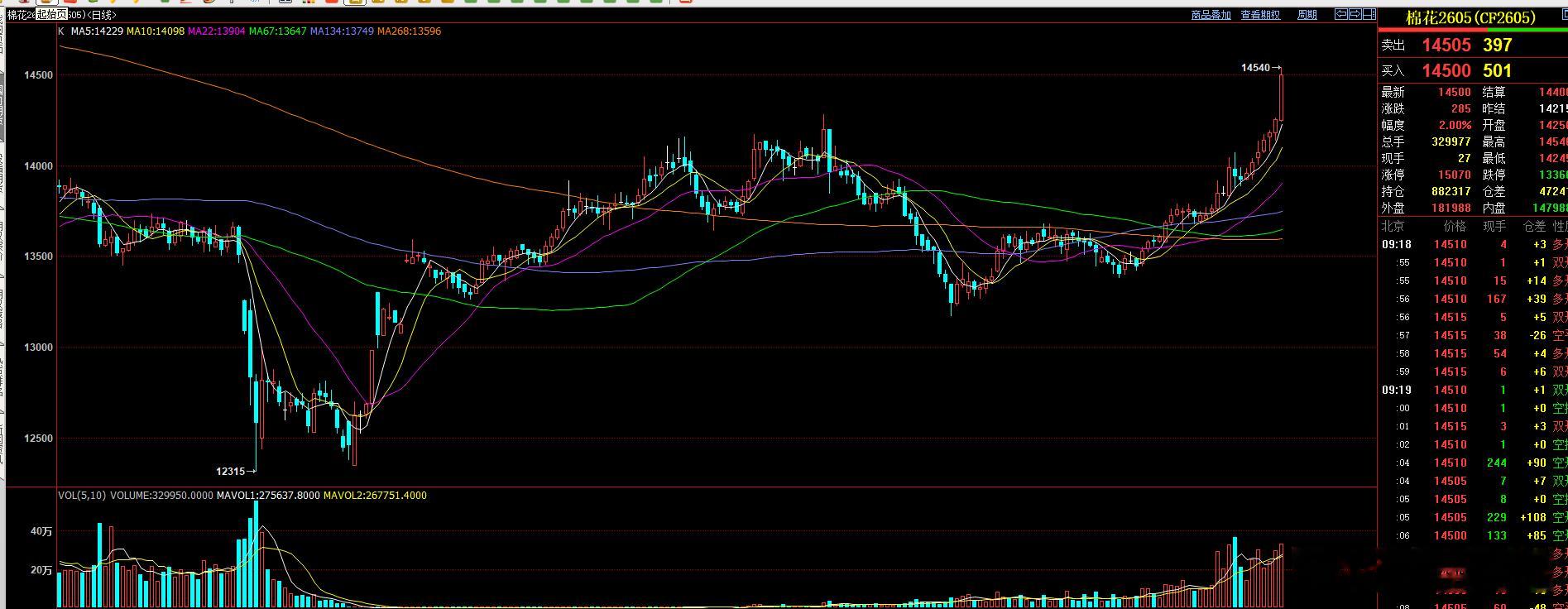Click the 结算 label

pos(1494,93)
